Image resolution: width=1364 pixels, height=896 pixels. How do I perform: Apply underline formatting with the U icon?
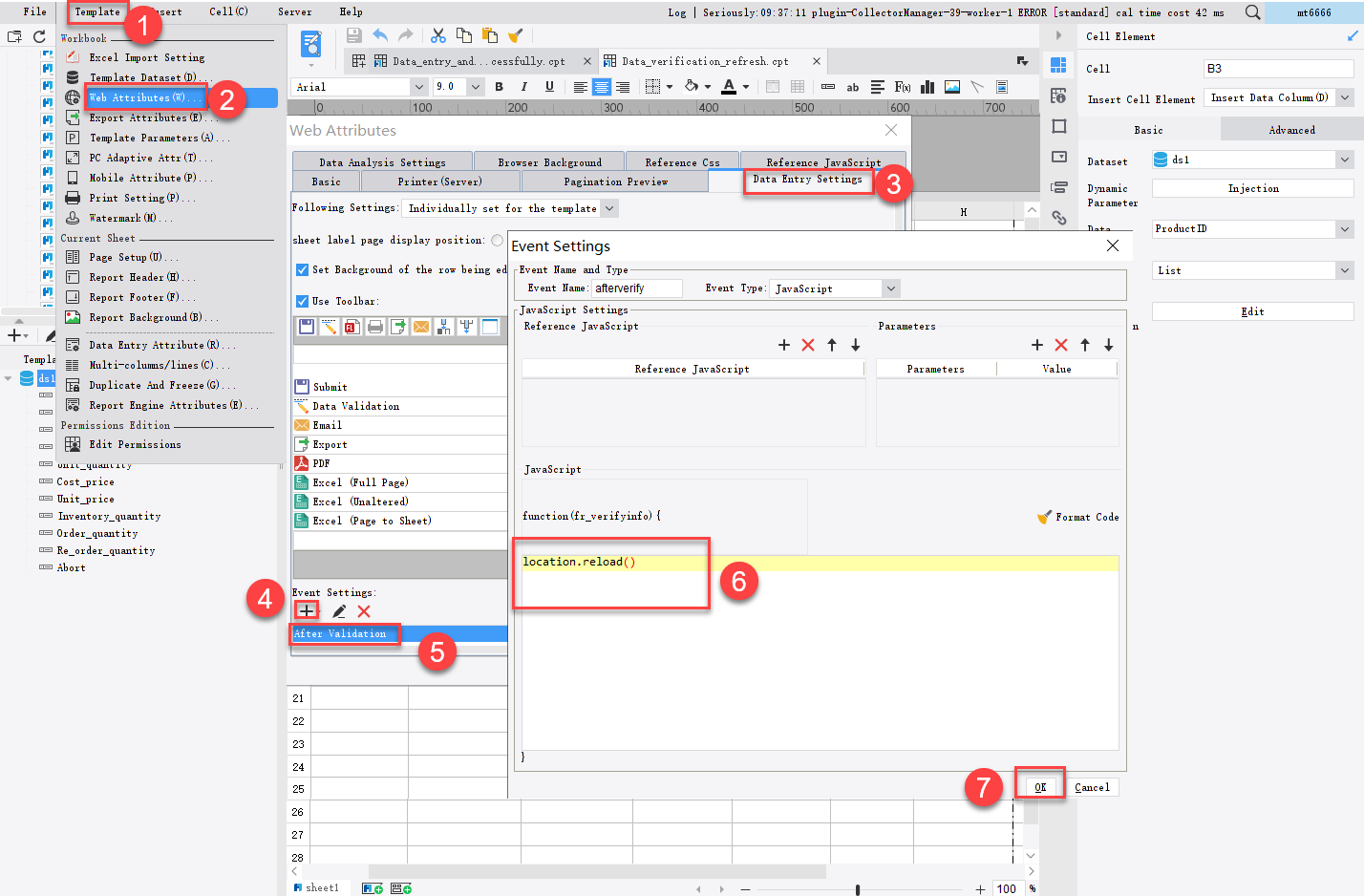(x=549, y=86)
